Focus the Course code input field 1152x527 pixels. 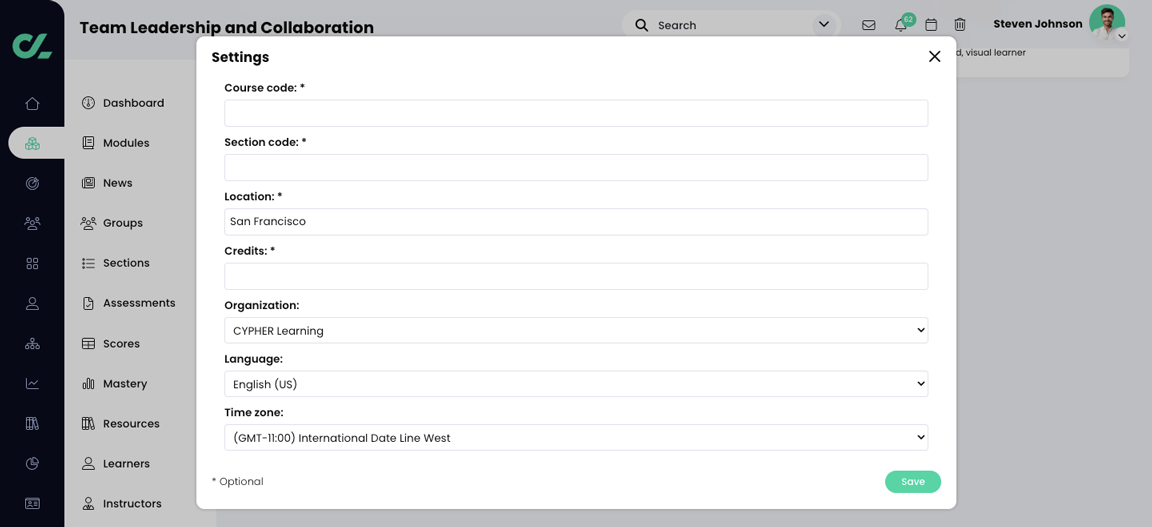tap(576, 113)
